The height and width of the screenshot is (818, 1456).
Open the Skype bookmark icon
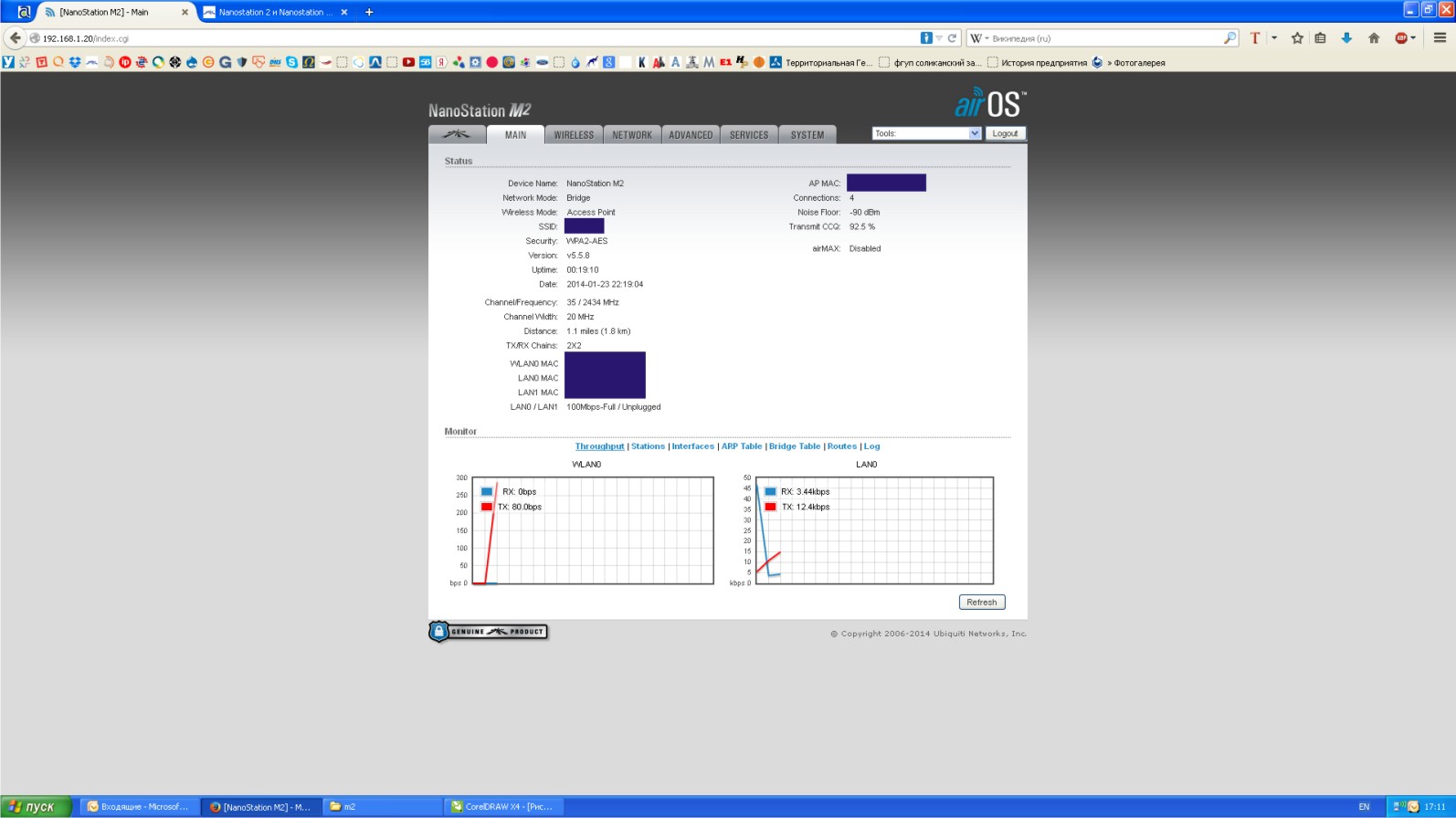[291, 62]
